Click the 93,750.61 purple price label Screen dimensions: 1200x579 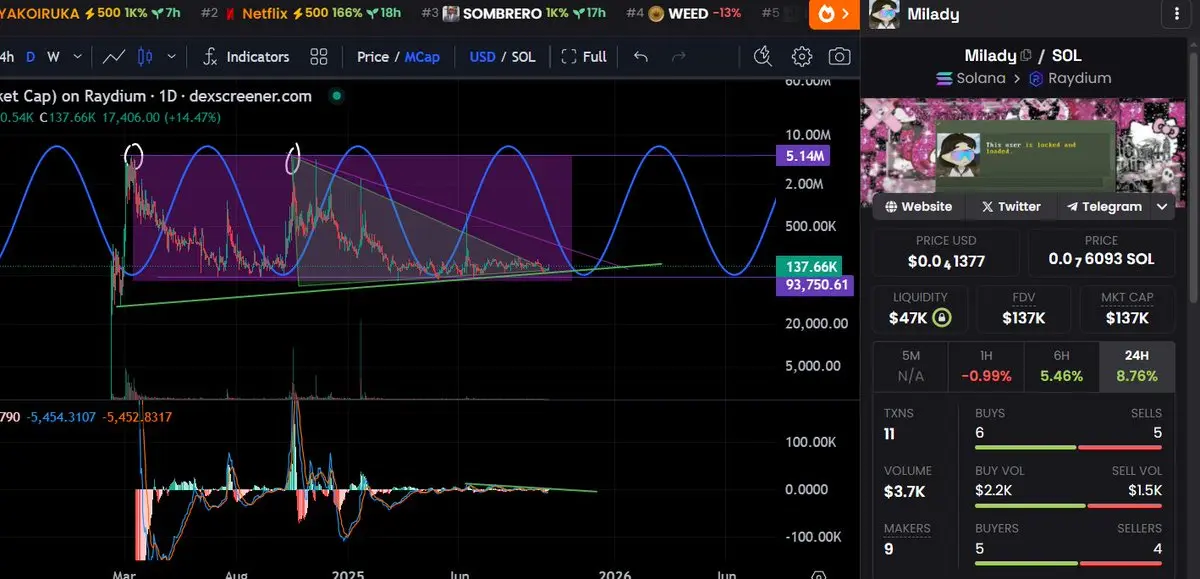point(817,285)
